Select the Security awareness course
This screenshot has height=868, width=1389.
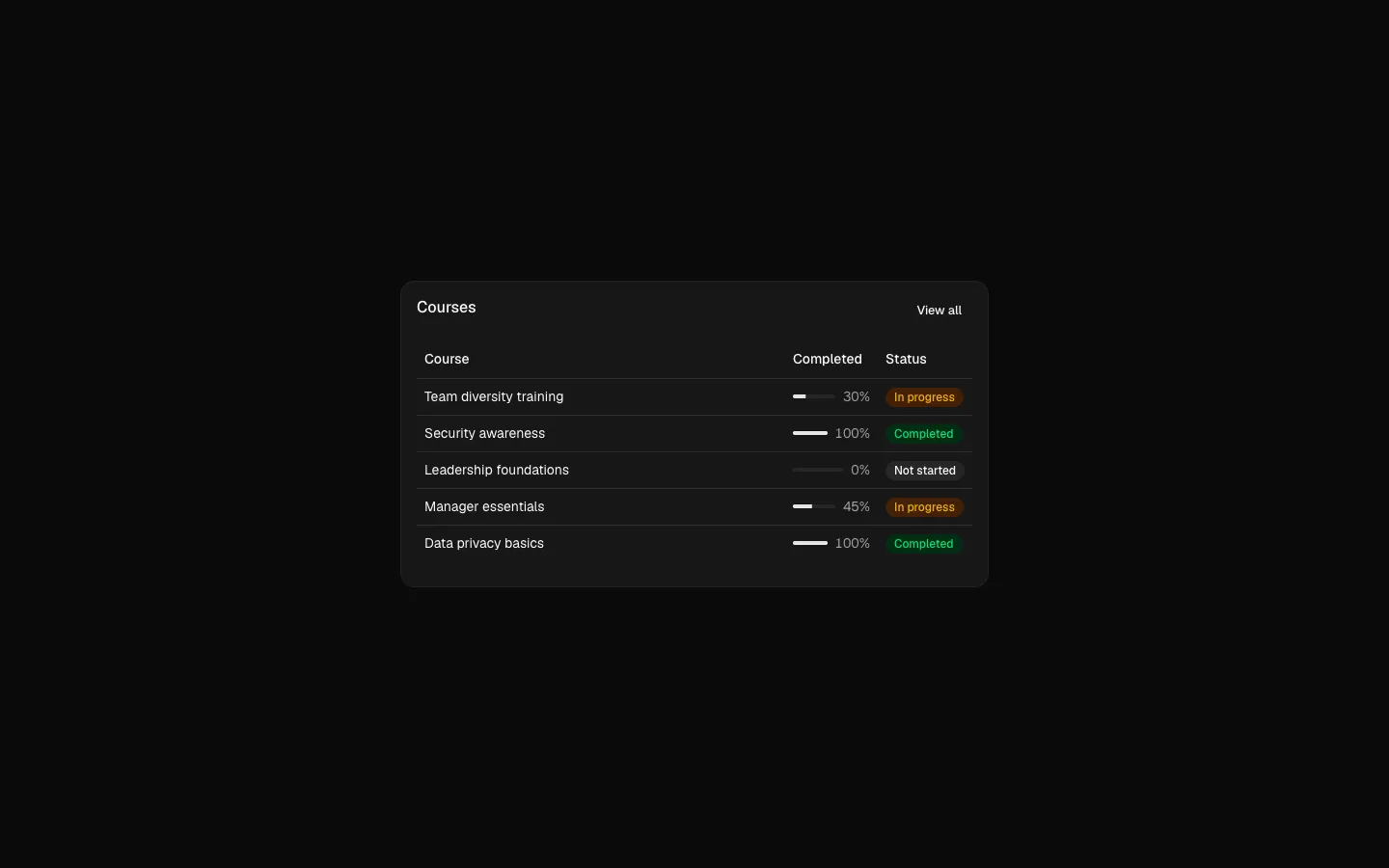tap(484, 433)
